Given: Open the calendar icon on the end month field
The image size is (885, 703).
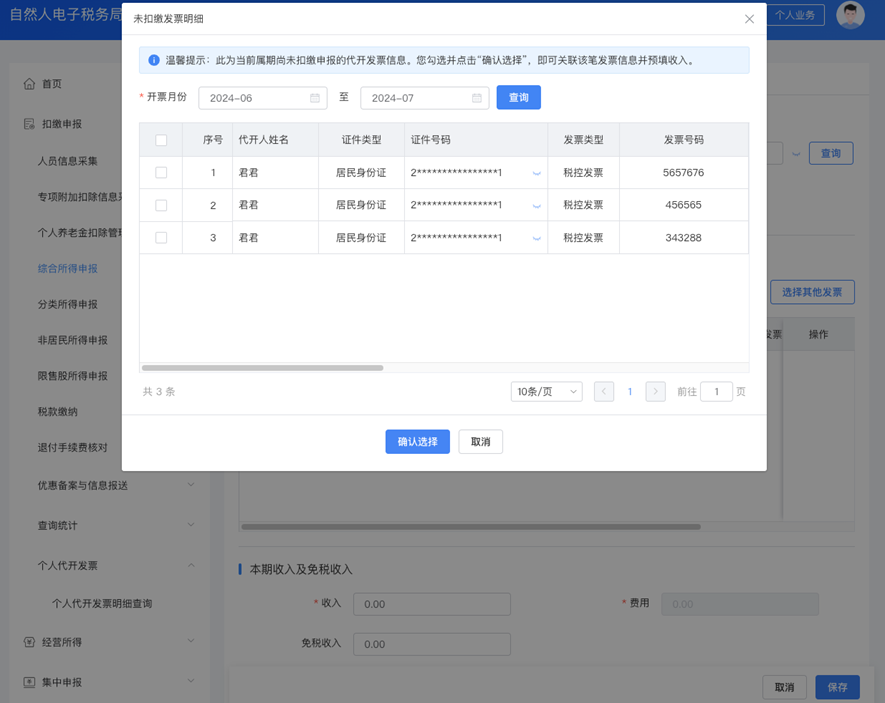Looking at the screenshot, I should 478,98.
